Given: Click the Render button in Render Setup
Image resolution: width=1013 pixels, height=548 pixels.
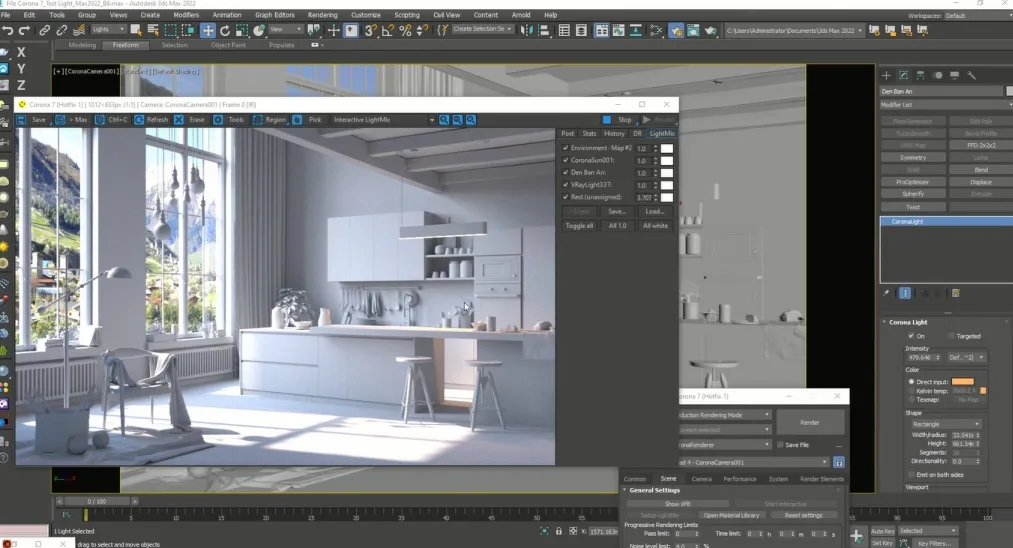Looking at the screenshot, I should coord(809,423).
